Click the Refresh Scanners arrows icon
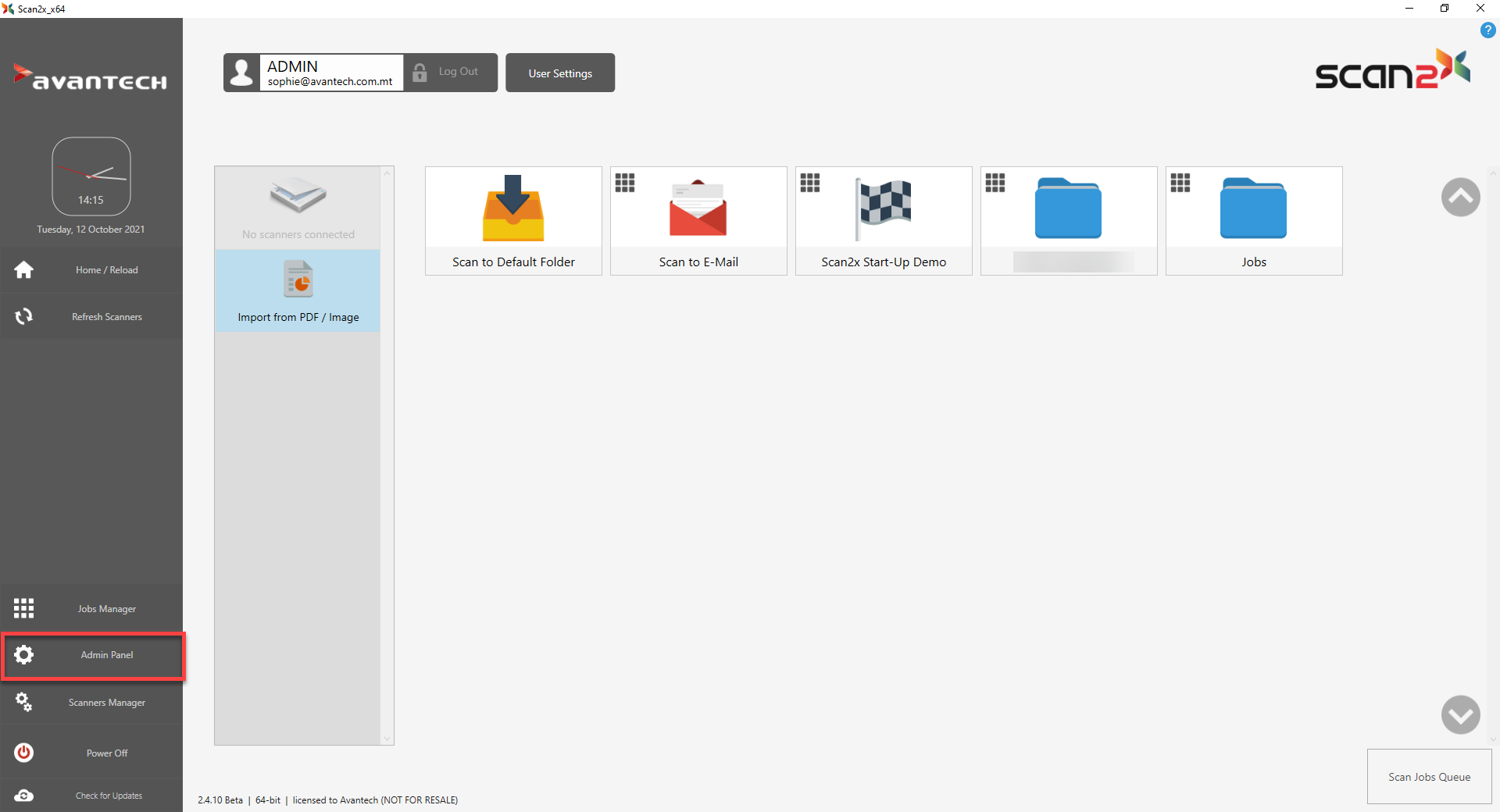 click(24, 316)
